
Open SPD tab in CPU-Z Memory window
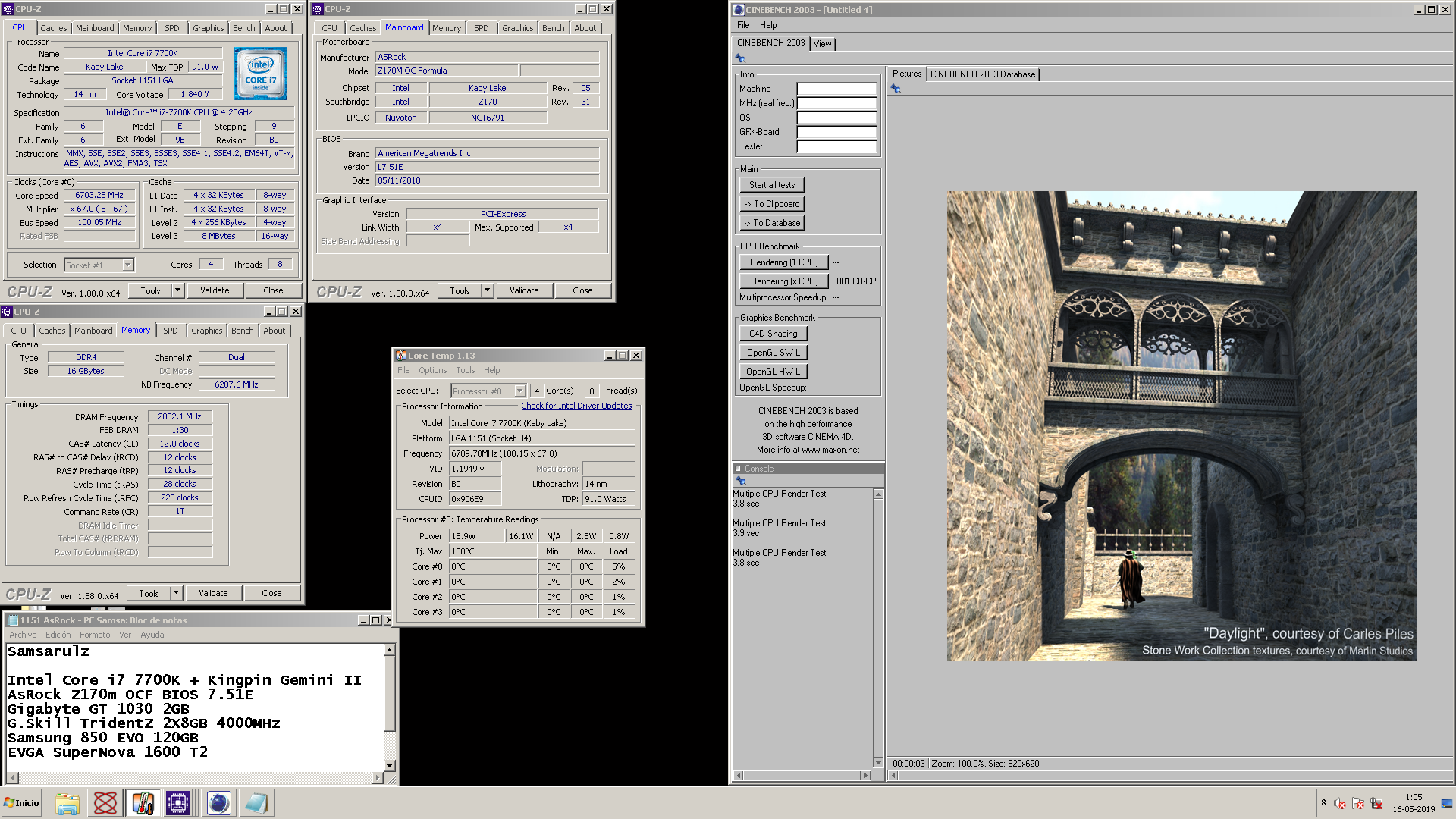171,331
